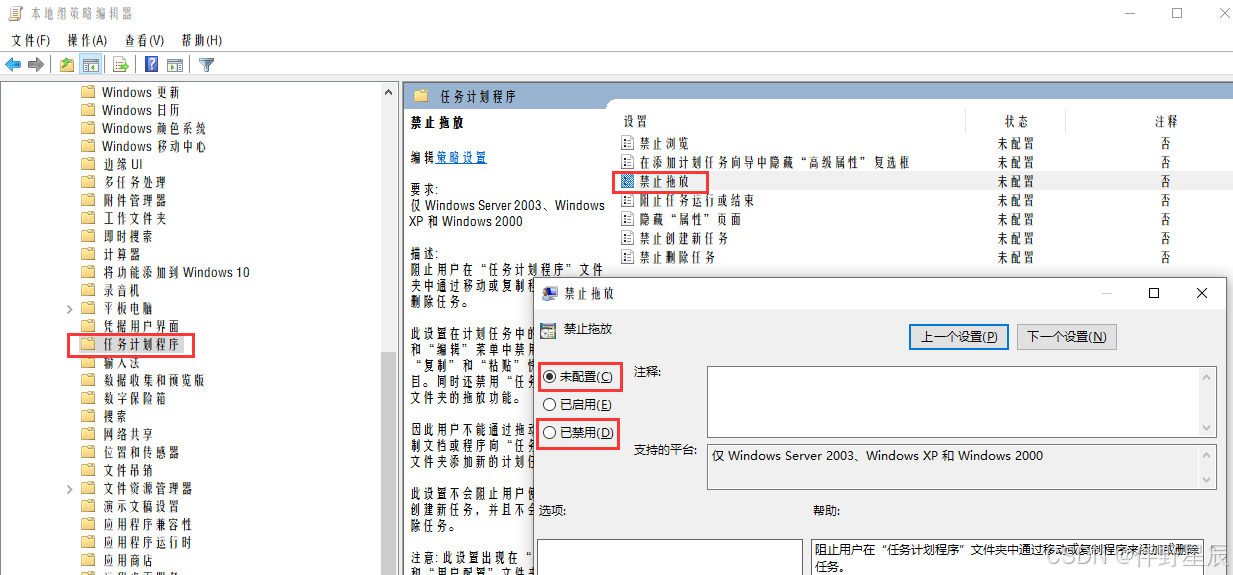Choose the 已启用(E) radio option
The height and width of the screenshot is (575, 1233).
549,405
